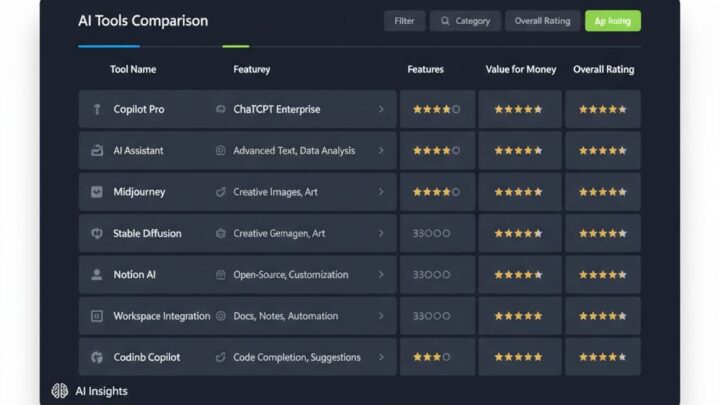Select the Notion AI tool name

pyautogui.click(x=135, y=275)
